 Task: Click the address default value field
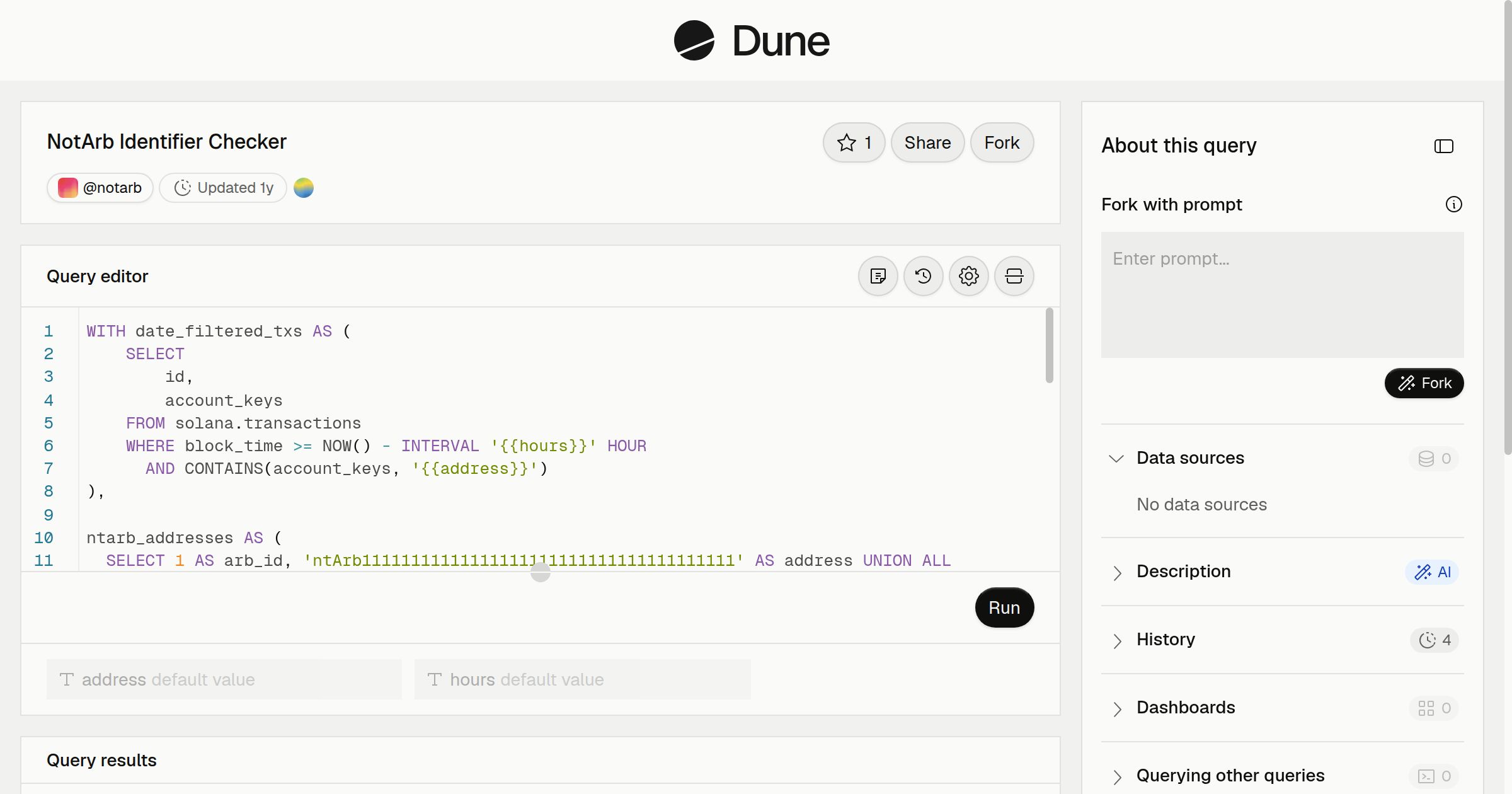224,679
